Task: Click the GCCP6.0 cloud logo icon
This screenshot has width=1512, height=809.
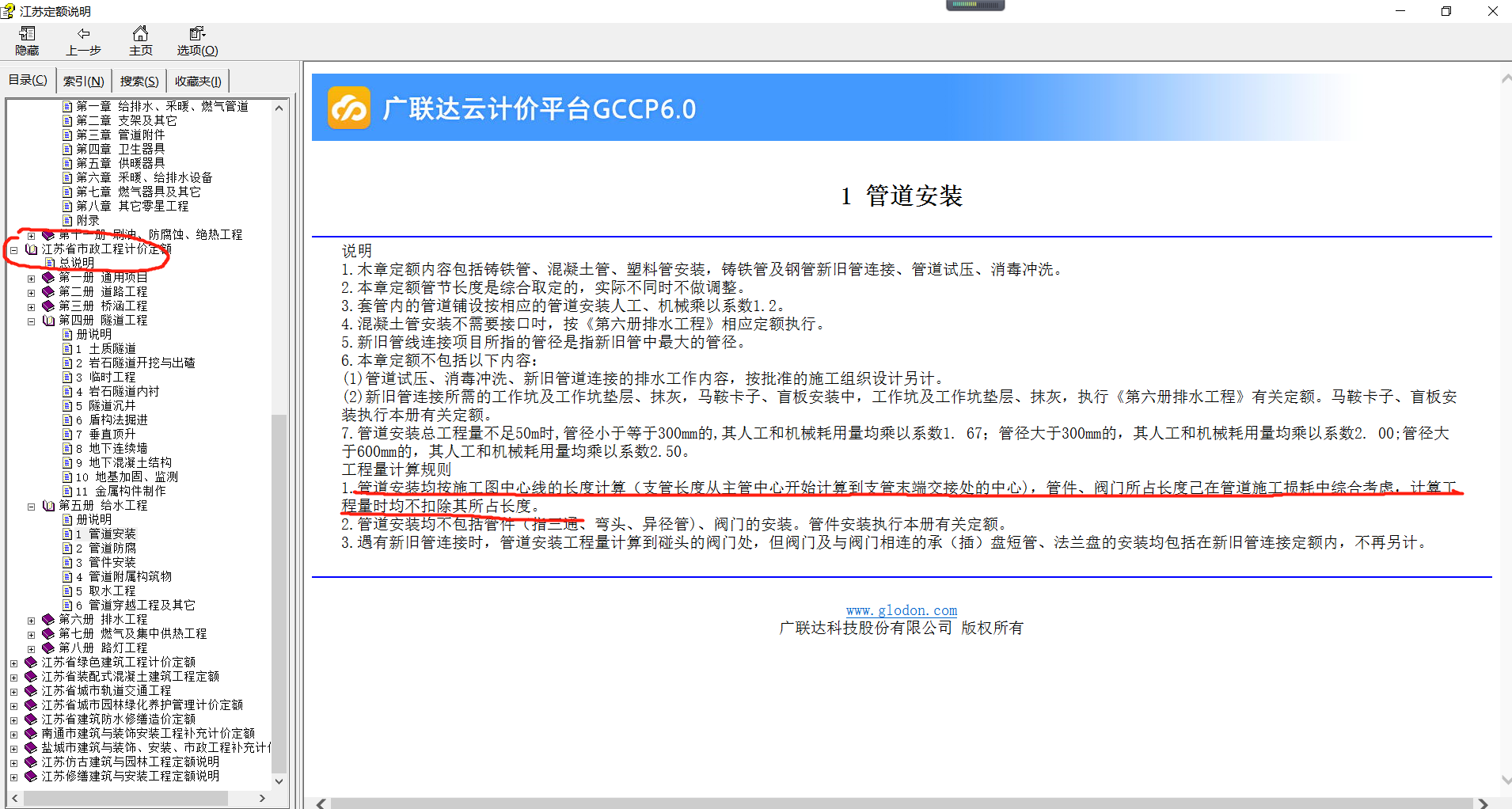Action: (349, 108)
